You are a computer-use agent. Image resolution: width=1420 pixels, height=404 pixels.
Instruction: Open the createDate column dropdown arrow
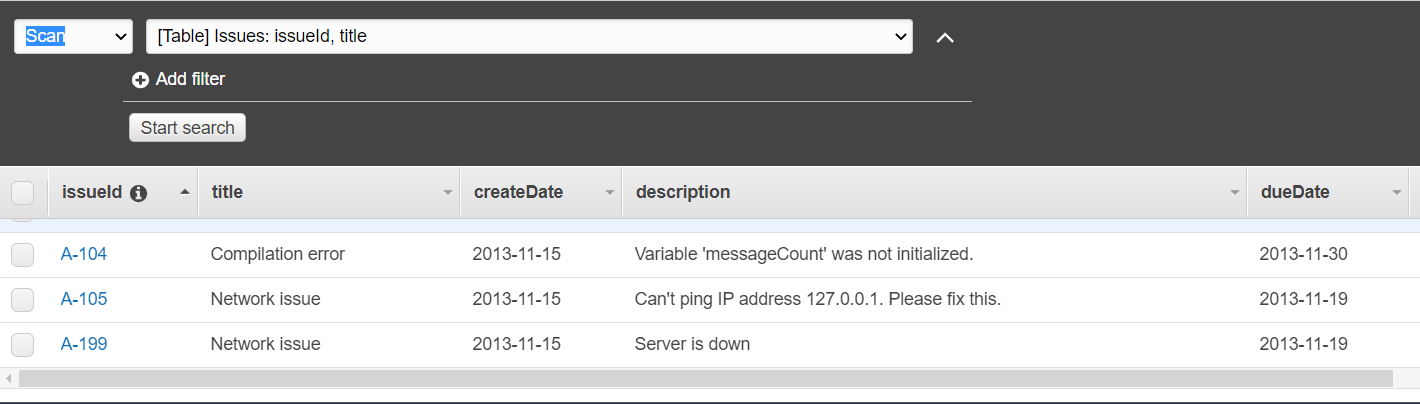coord(609,193)
